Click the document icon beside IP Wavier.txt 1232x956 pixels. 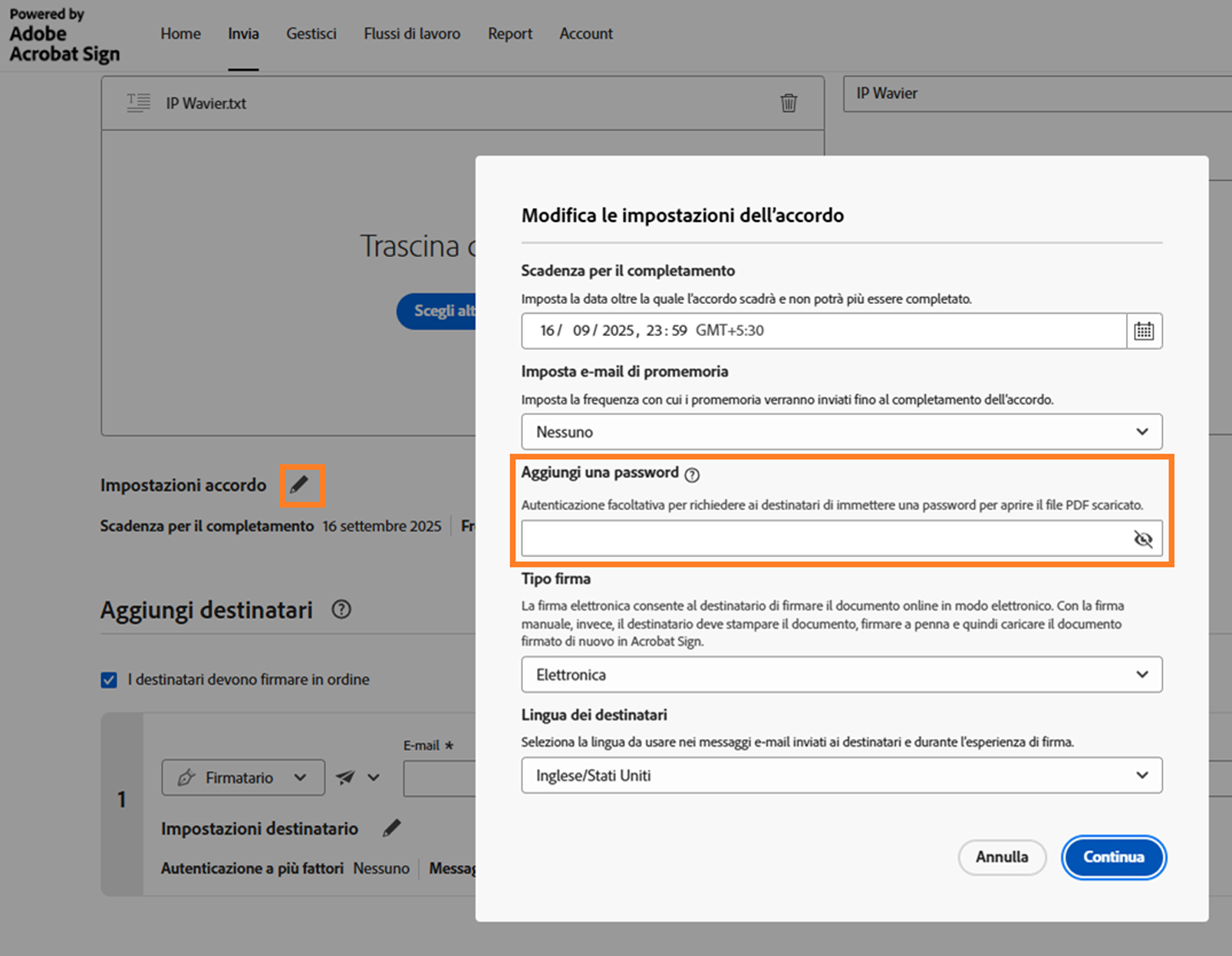(138, 101)
